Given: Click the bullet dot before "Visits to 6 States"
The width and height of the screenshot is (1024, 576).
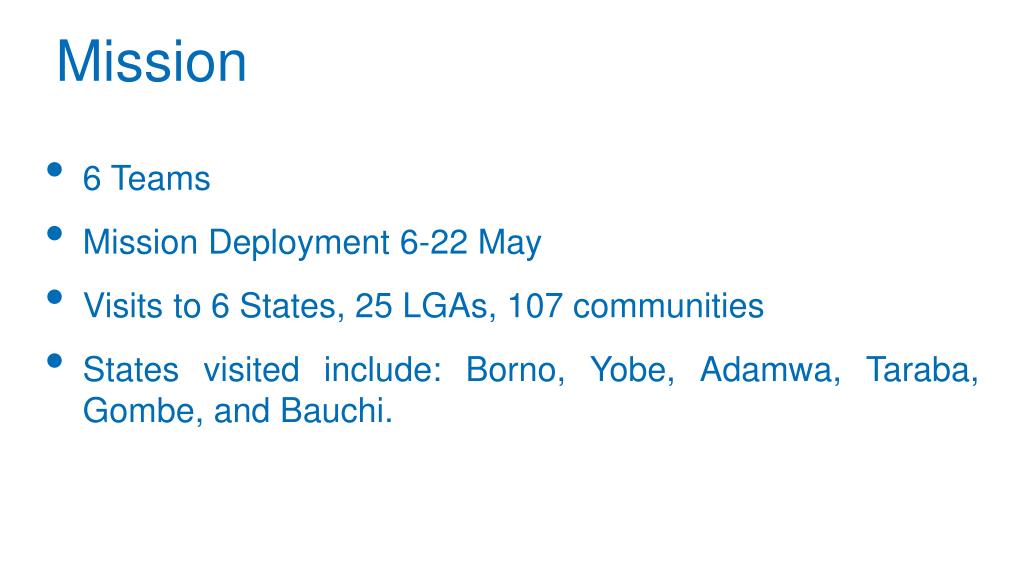Looking at the screenshot, I should tap(55, 297).
